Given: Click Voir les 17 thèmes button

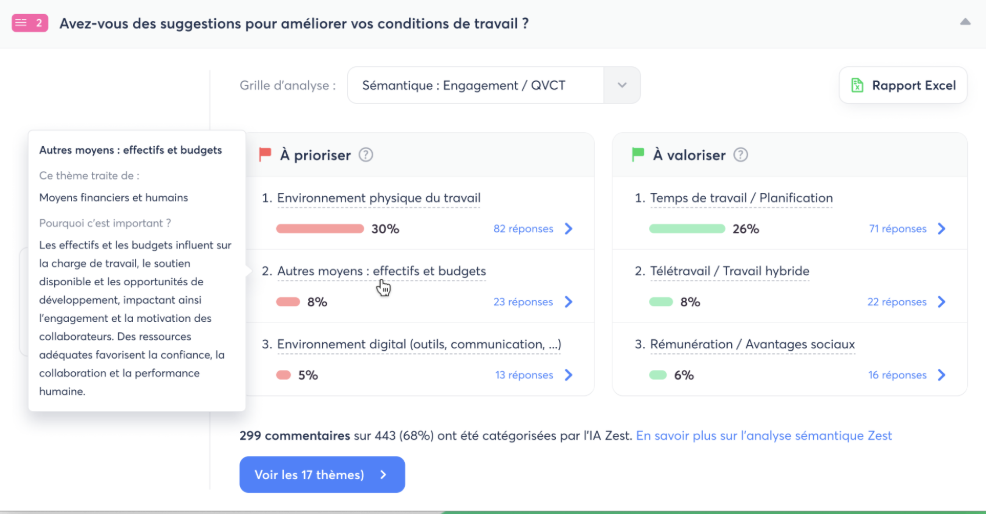Looking at the screenshot, I should pyautogui.click(x=321, y=475).
